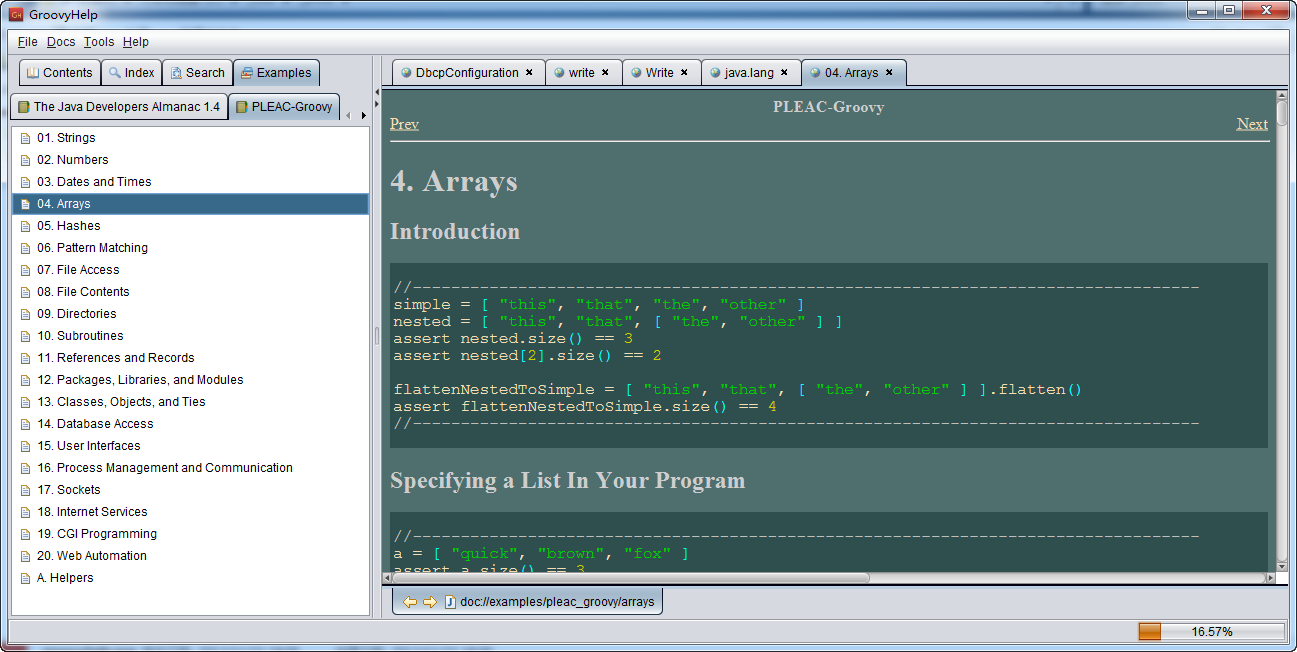Open the 06. Pattern Matching example
The image size is (1297, 652).
(x=190, y=248)
